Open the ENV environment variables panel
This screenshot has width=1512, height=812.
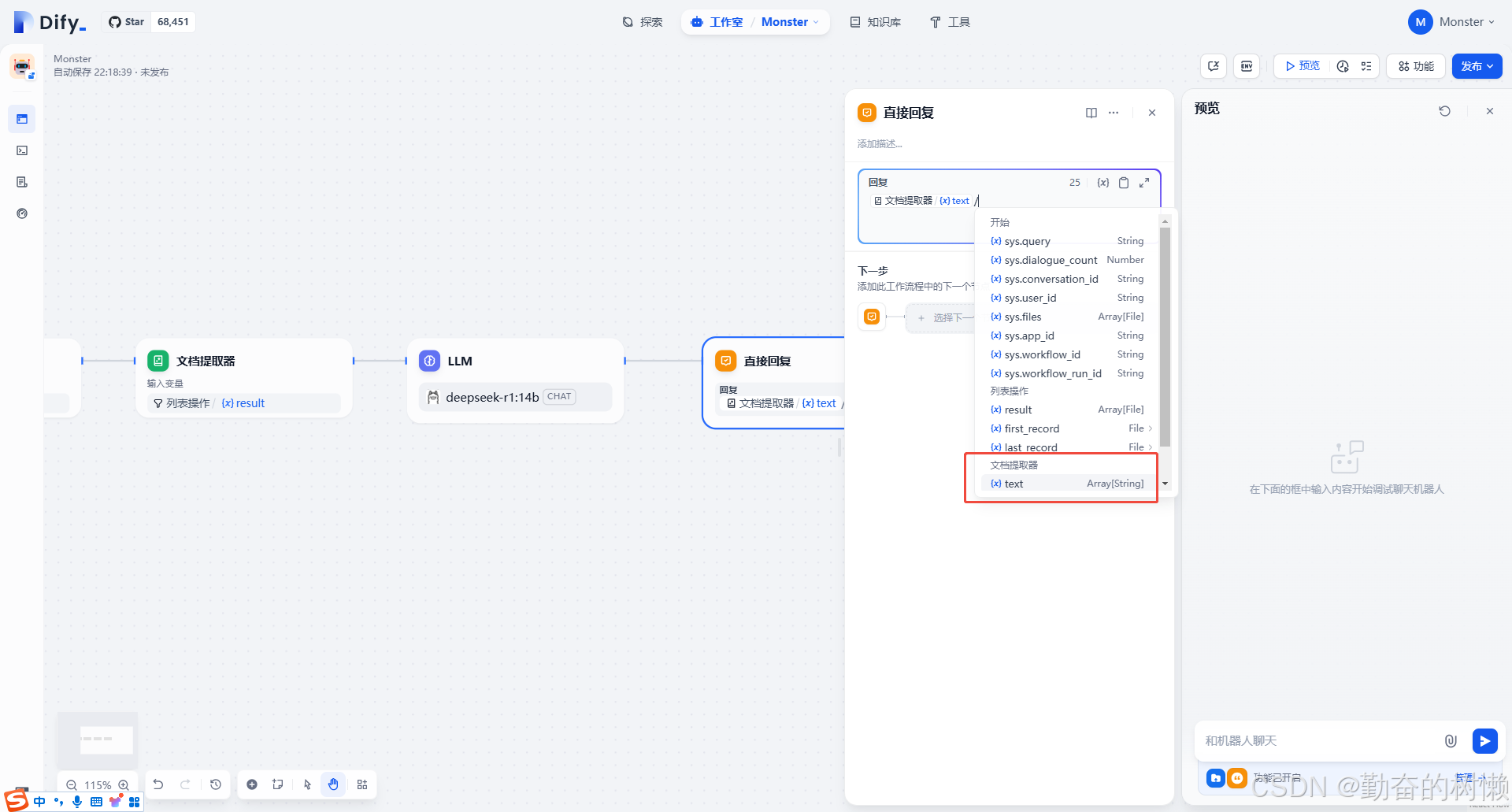pos(1247,66)
